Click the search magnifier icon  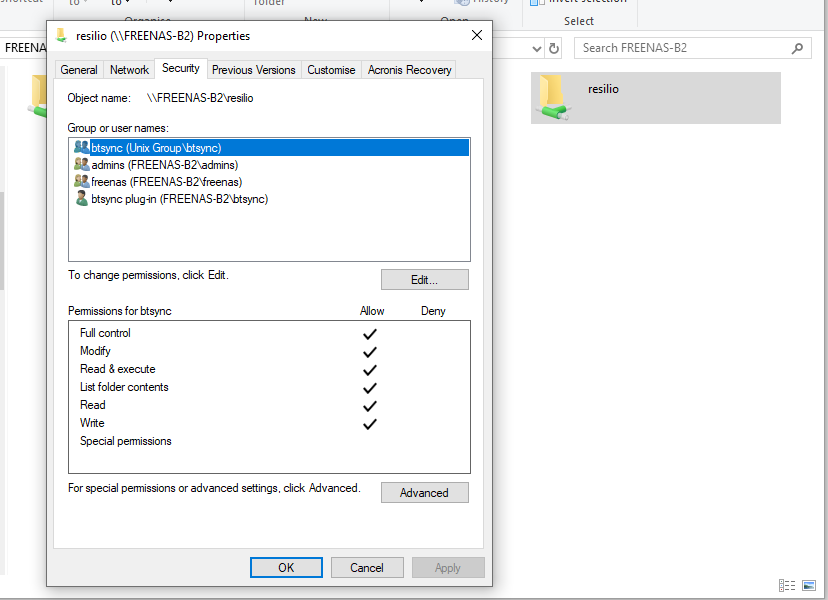click(797, 49)
